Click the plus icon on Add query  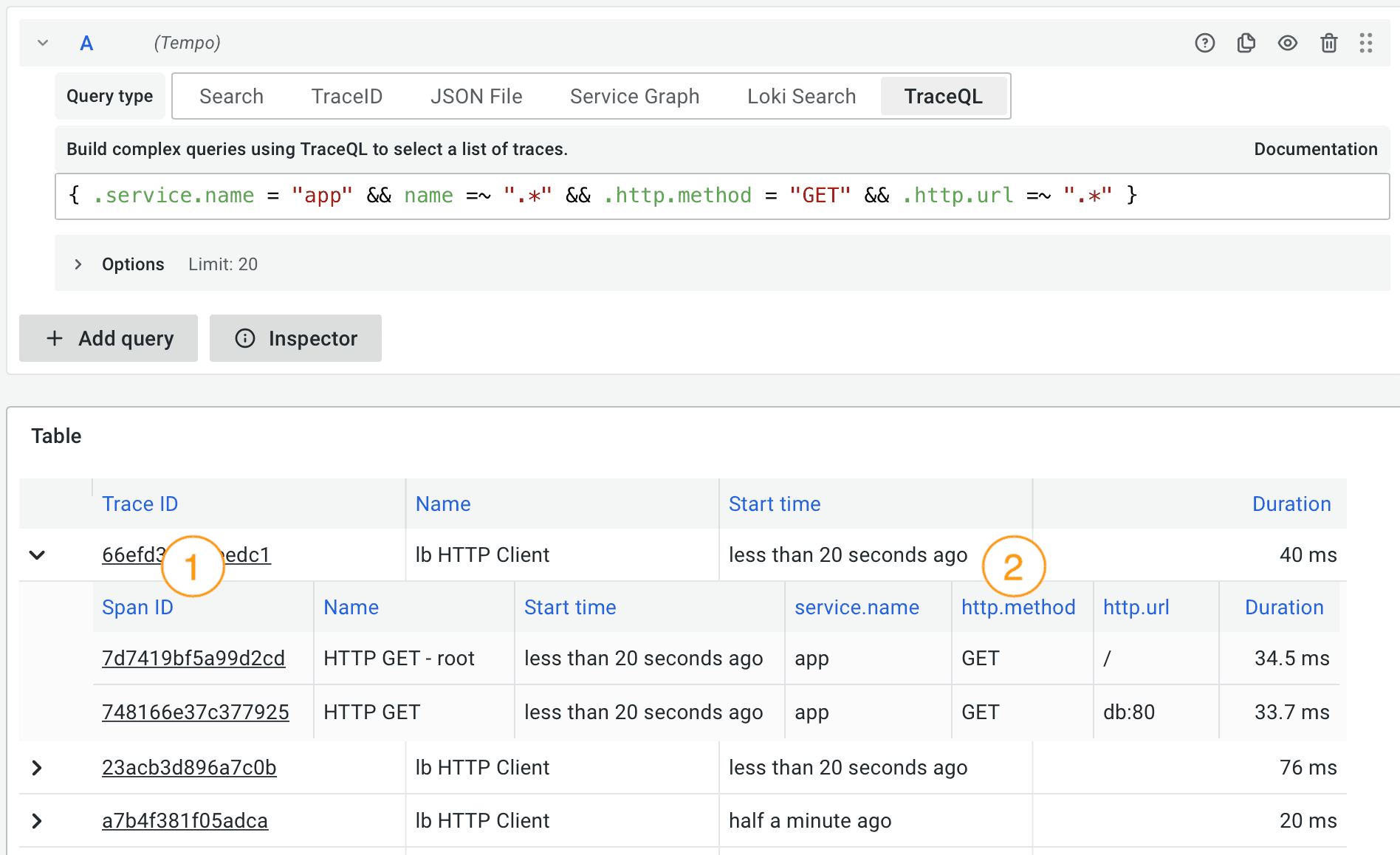(x=55, y=338)
